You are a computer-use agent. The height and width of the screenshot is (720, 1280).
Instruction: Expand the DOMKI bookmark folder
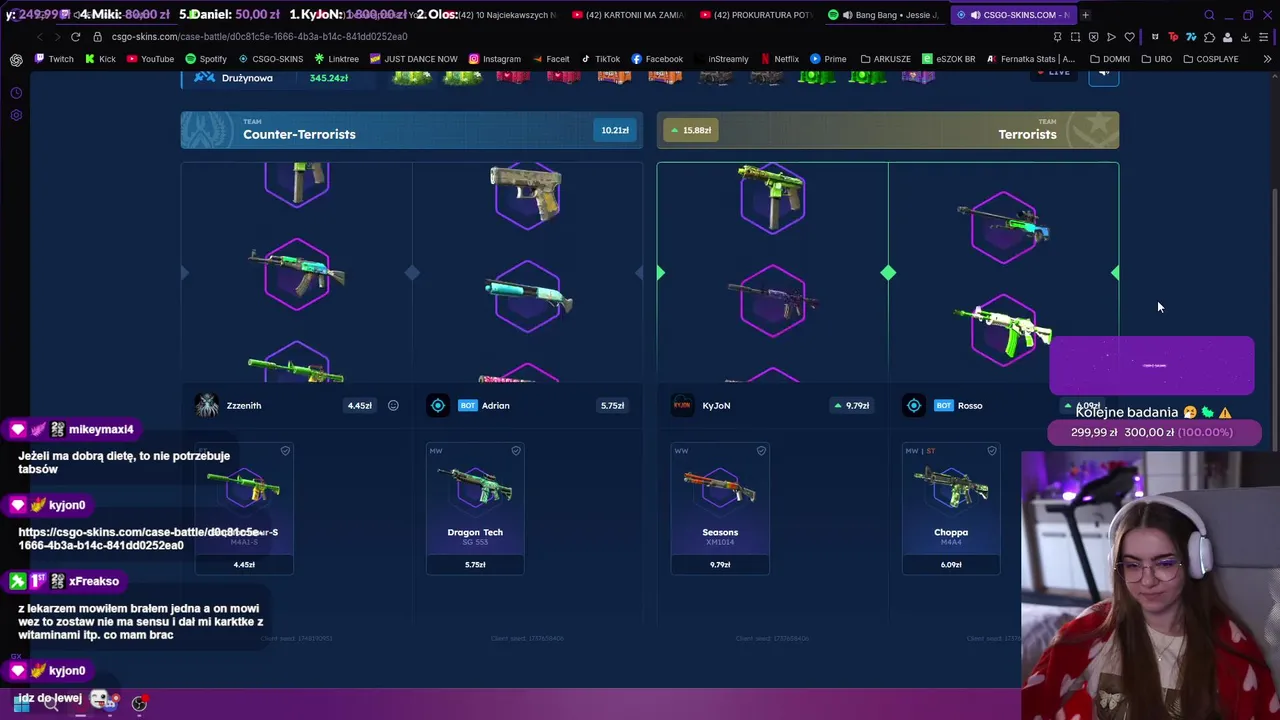coord(1109,59)
